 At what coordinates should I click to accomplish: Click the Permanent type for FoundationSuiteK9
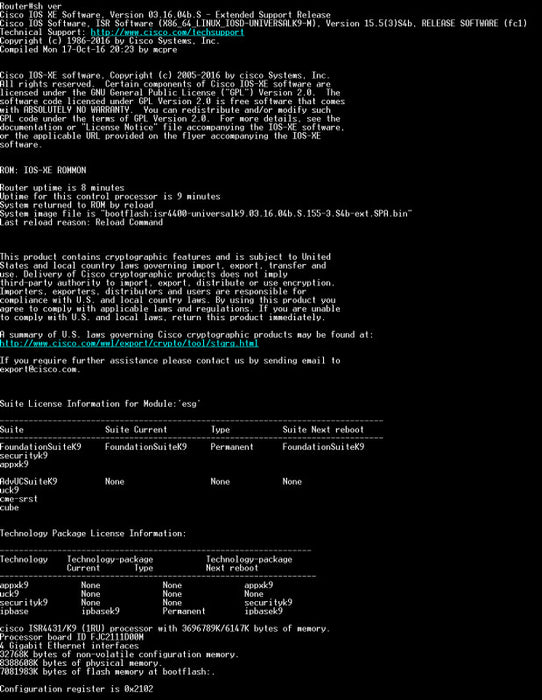(x=232, y=447)
